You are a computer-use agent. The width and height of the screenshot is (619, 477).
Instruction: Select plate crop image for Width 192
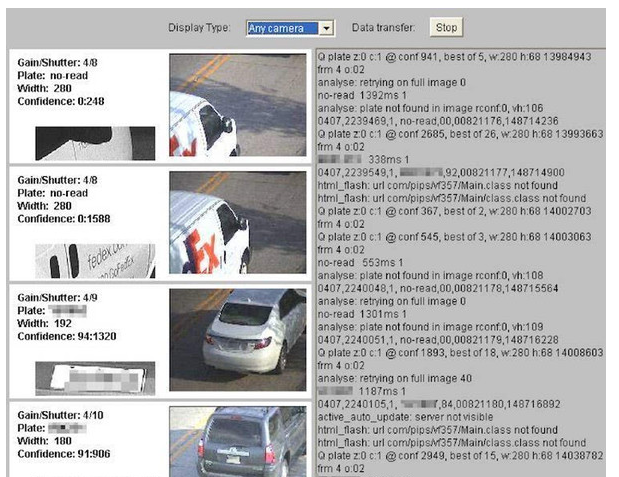pyautogui.click(x=95, y=378)
